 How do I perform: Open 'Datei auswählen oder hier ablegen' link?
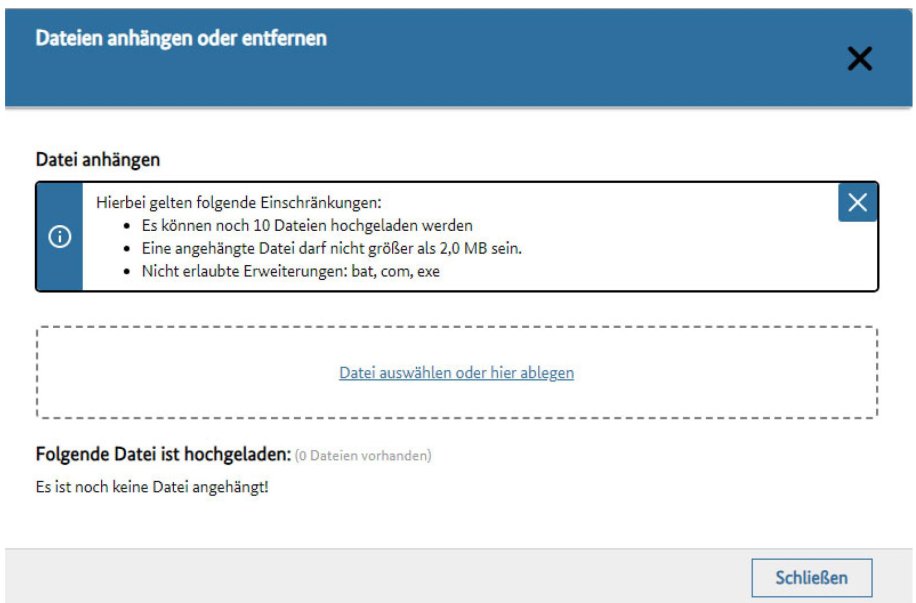pos(456,373)
